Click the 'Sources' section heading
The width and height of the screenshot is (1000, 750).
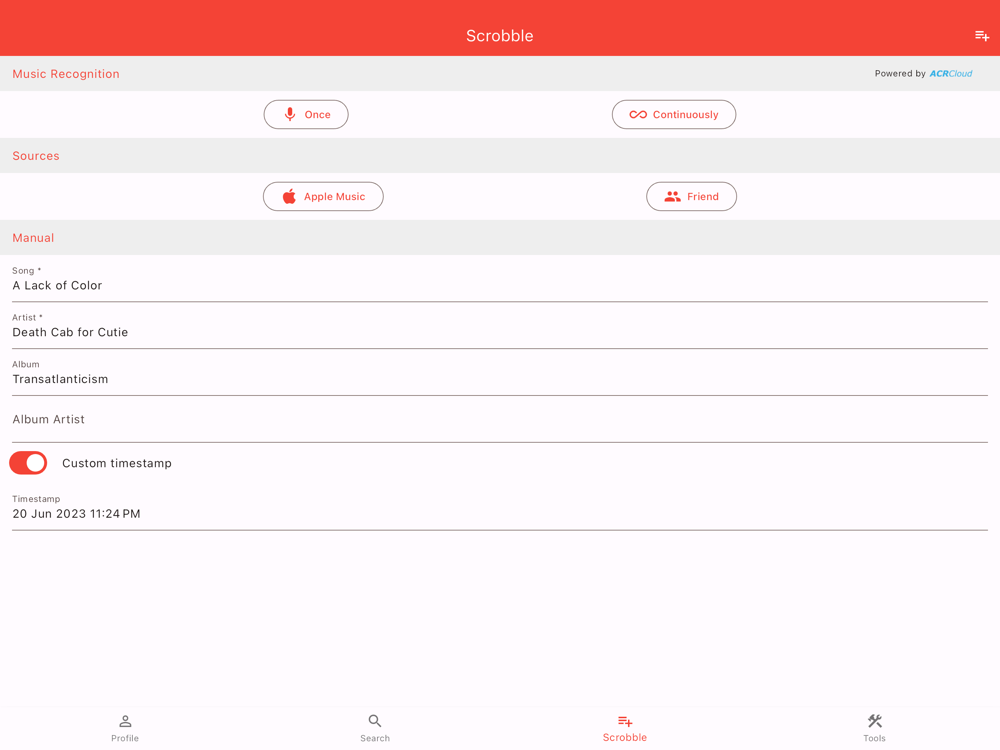[x=36, y=156]
